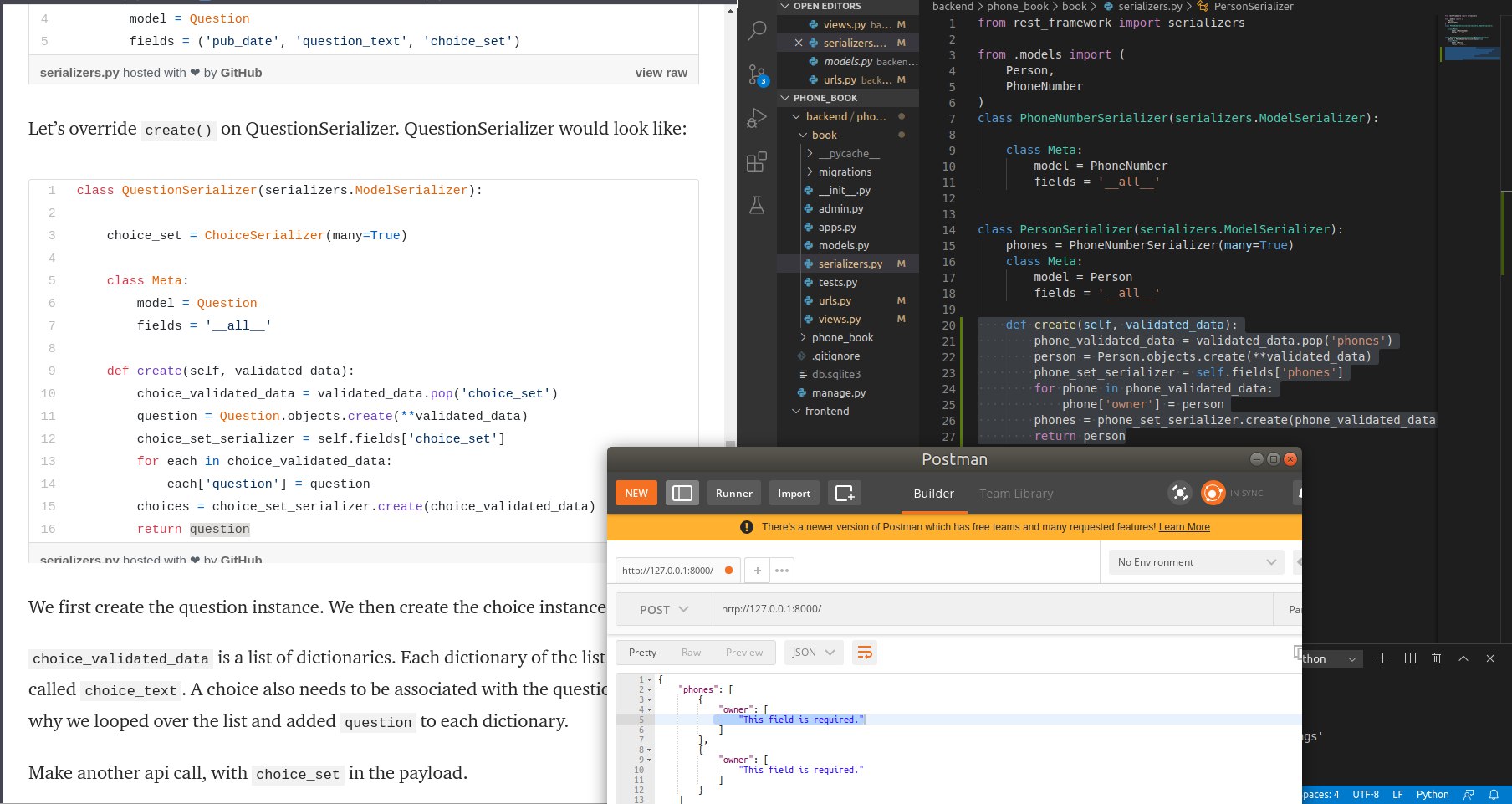The width and height of the screenshot is (1512, 804).
Task: Switch to Builder tab in Postman
Action: point(933,494)
